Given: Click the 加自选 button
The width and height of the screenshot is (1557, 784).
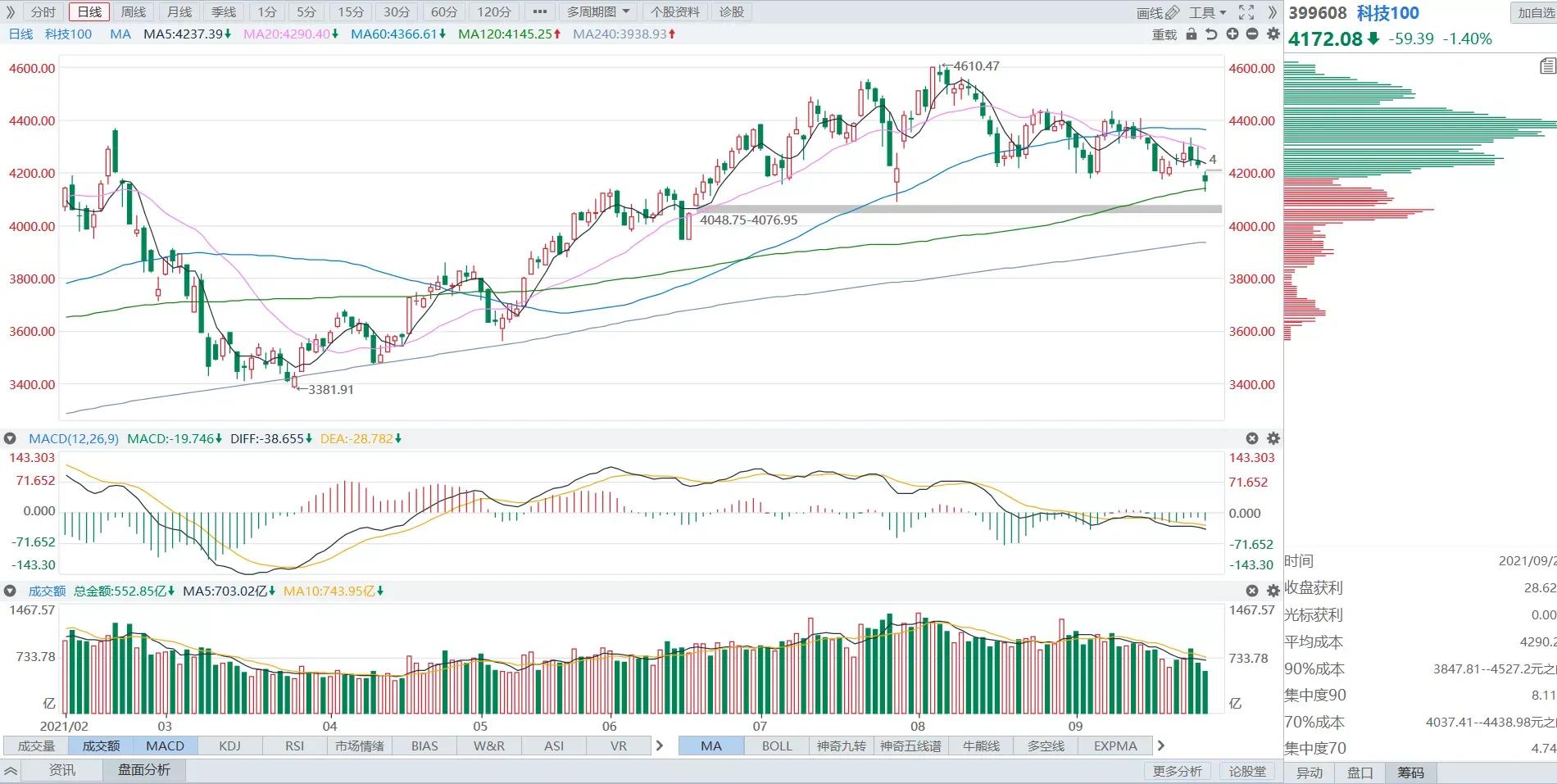Looking at the screenshot, I should (1535, 13).
